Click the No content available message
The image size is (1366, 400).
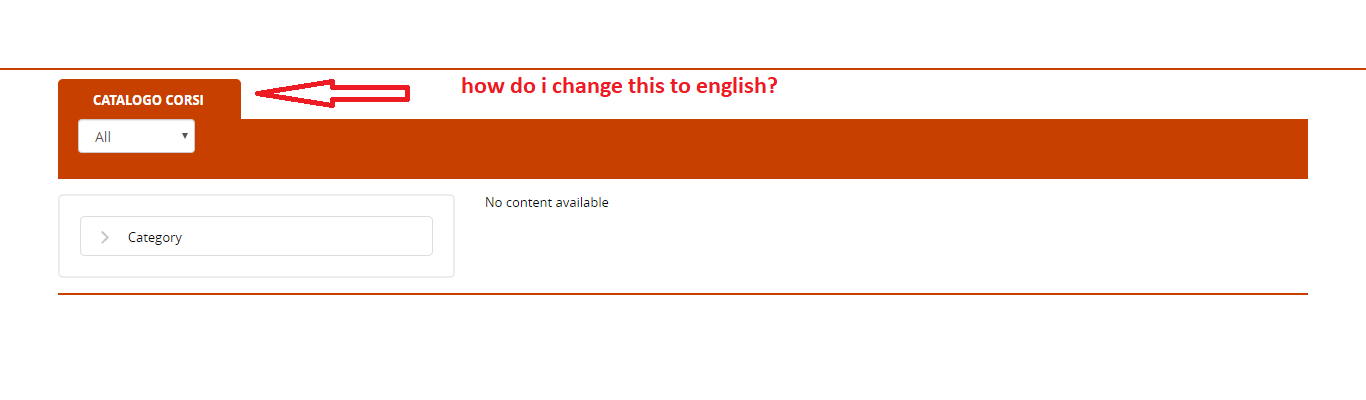[x=546, y=203]
